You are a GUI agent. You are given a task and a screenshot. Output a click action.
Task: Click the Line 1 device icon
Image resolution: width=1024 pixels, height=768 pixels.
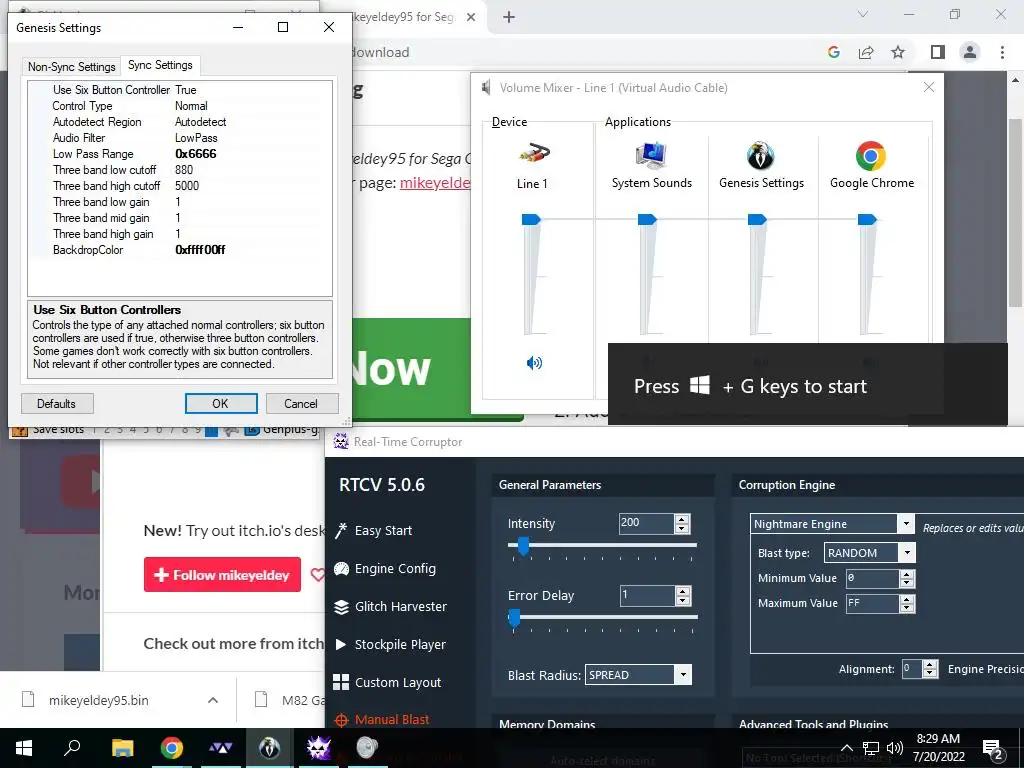[x=534, y=155]
